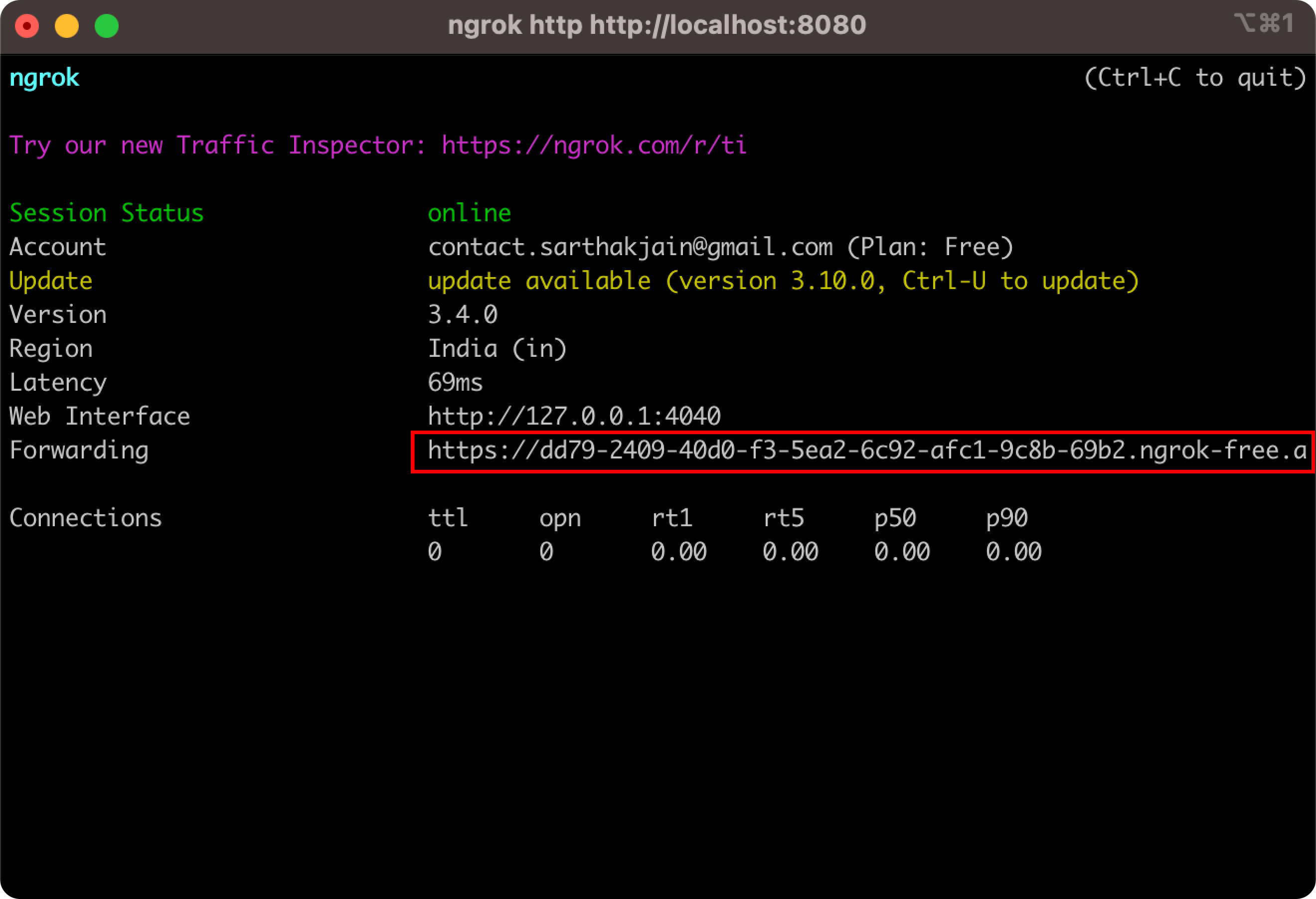Click the '(Ctrl+C to quit)' hint text

pos(1195,78)
